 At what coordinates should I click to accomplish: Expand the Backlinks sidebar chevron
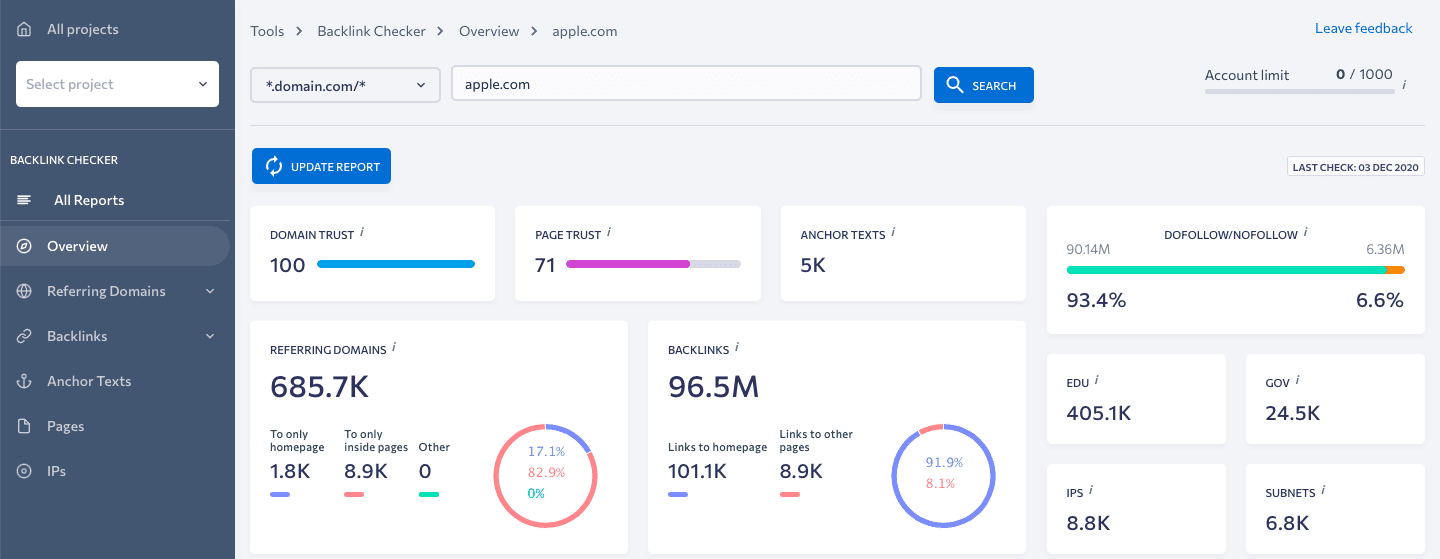pos(210,336)
